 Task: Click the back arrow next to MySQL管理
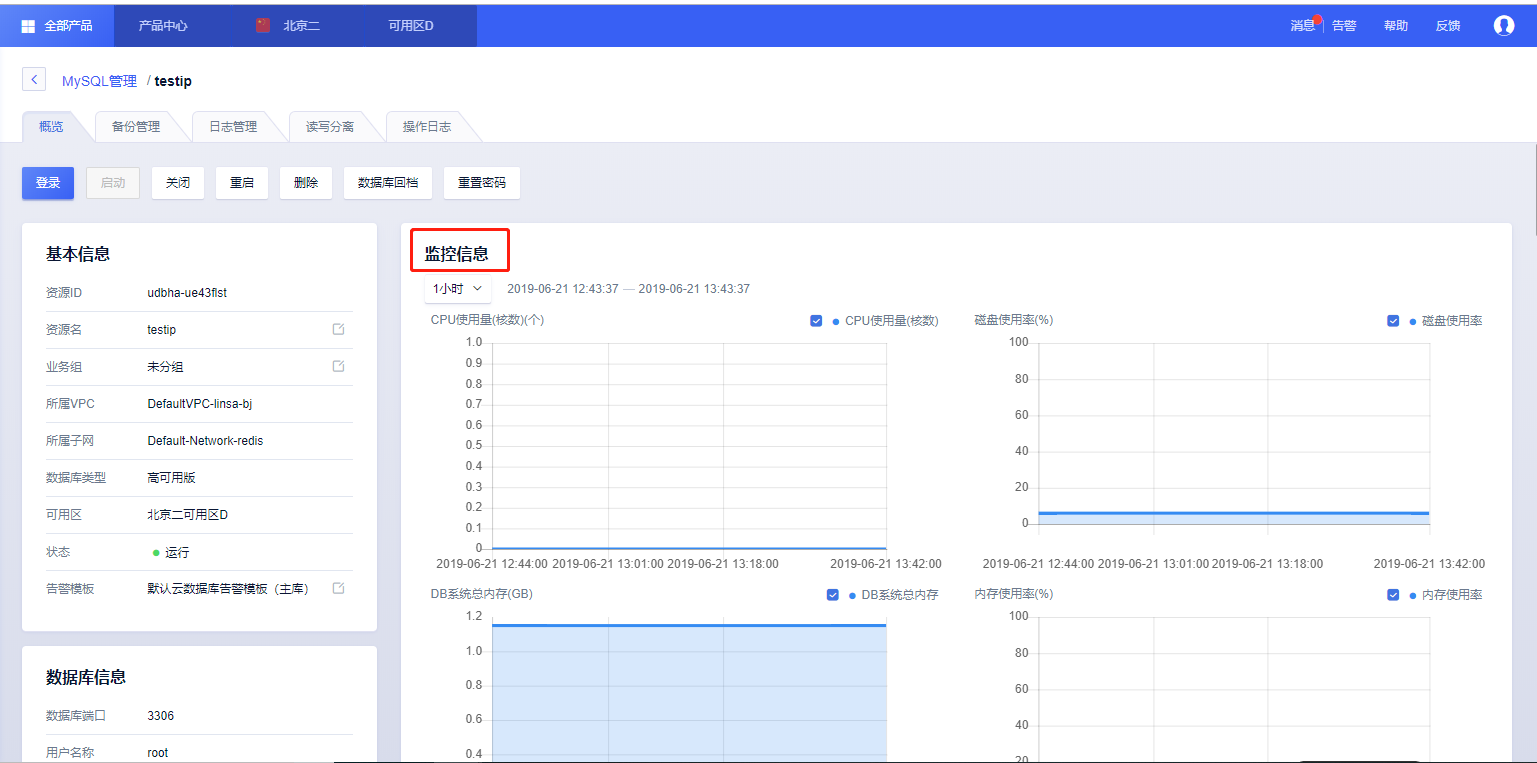coord(33,79)
